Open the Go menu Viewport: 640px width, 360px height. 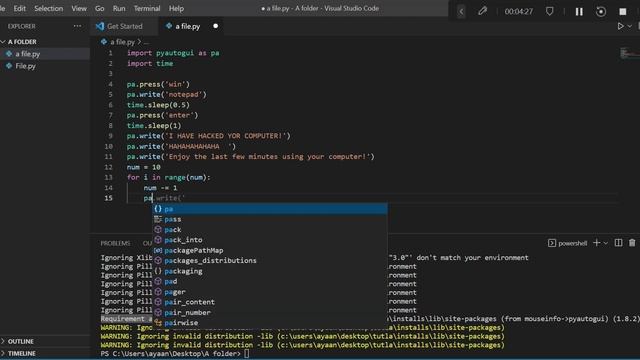coord(100,8)
